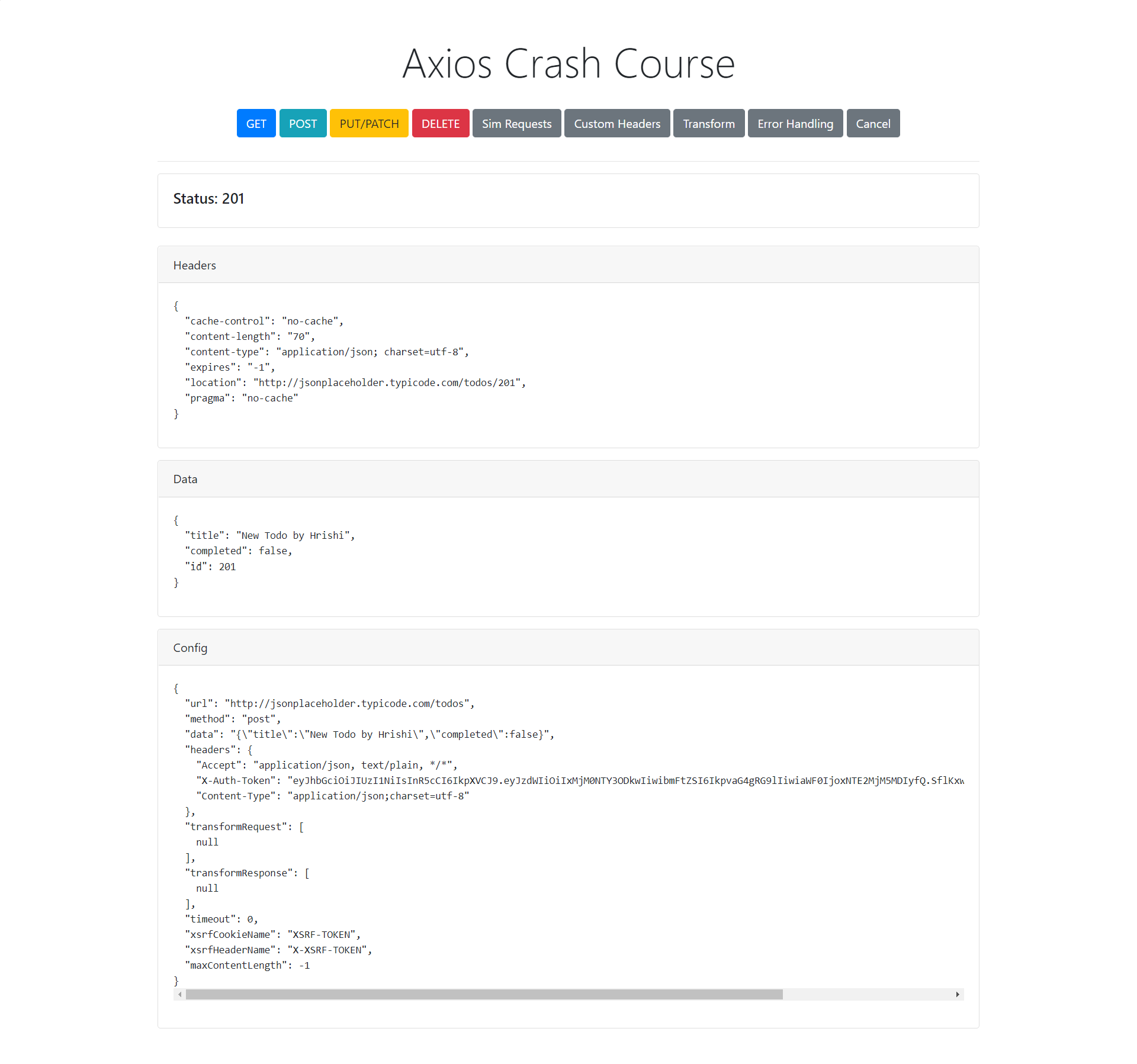Click the yellow PUT/PATCH button

tap(369, 123)
